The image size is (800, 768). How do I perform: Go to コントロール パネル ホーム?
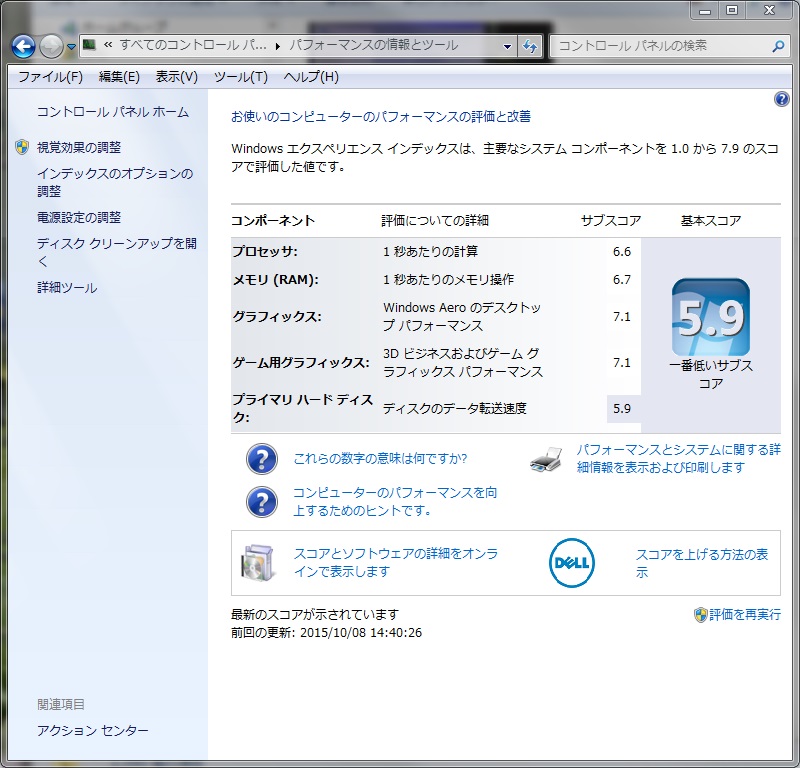[x=113, y=112]
